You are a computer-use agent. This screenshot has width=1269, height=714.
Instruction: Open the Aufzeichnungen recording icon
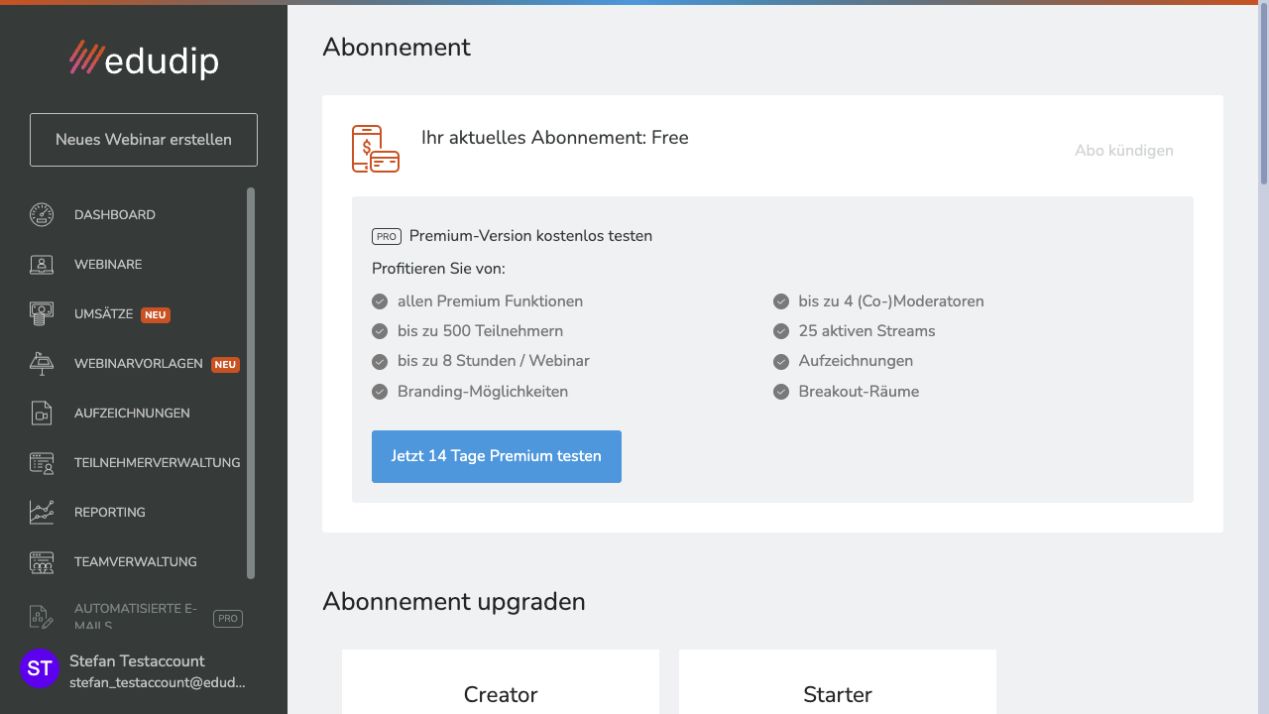(41, 413)
